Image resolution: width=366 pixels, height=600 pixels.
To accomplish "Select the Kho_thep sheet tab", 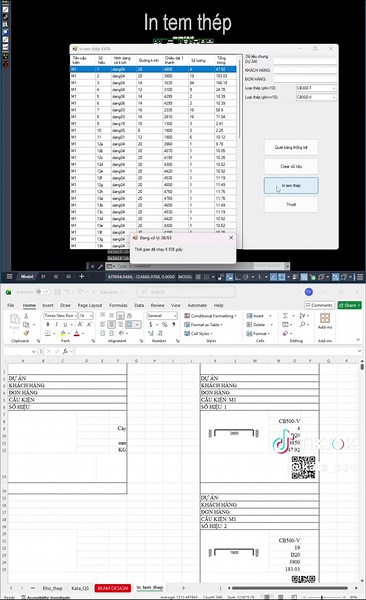I will (x=52, y=588).
